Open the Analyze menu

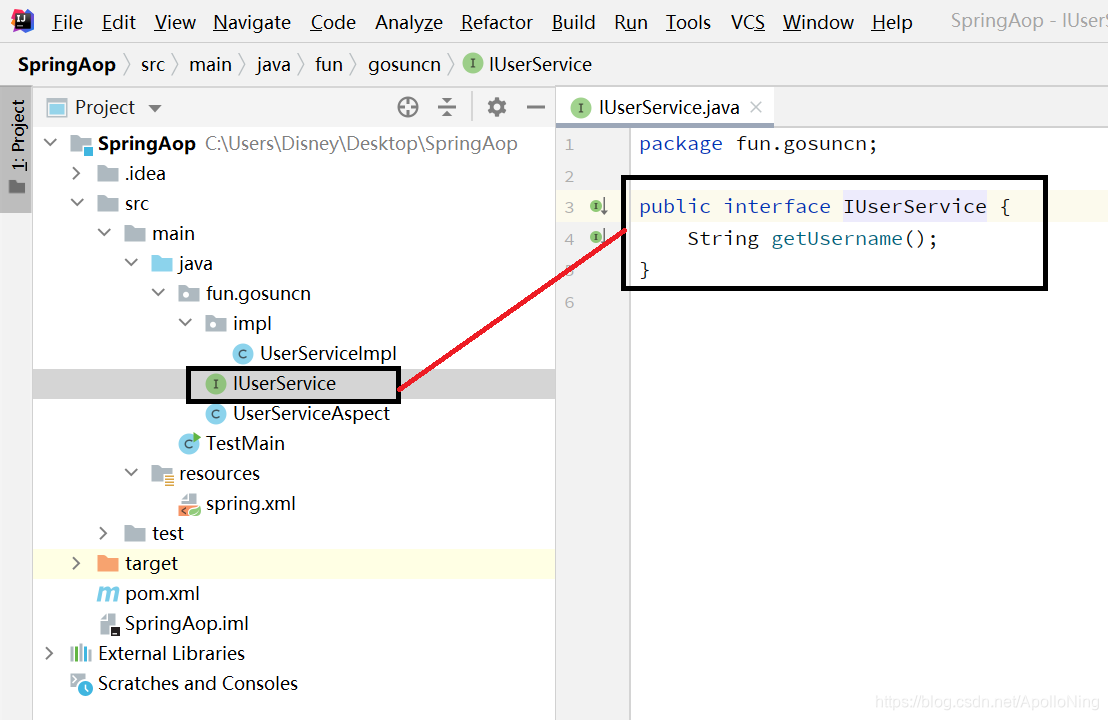408,23
